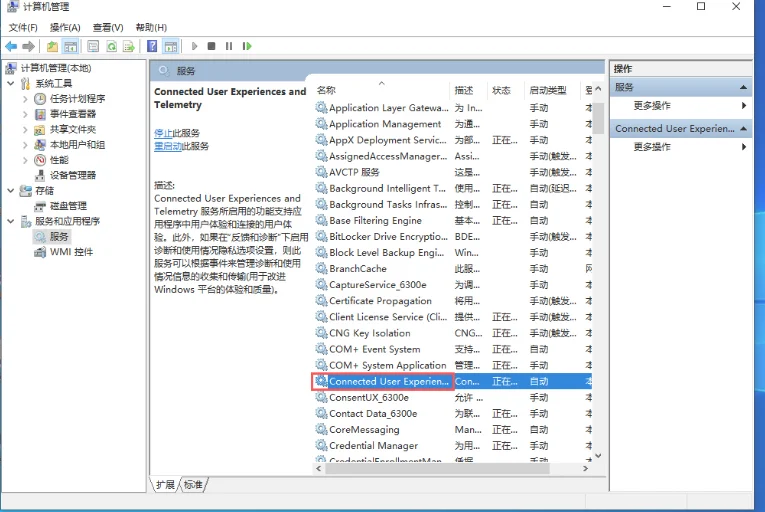Select the BitLocker Drive Encryption service row

tap(387, 237)
